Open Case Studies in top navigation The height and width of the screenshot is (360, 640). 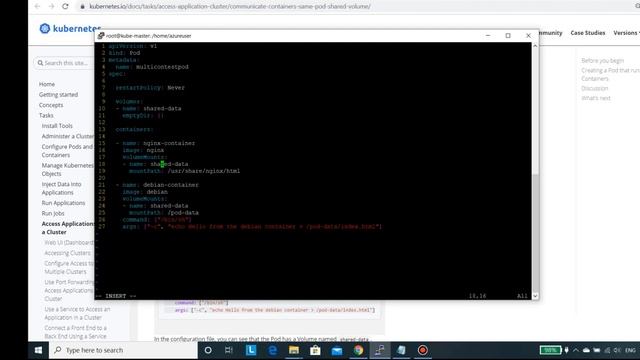tap(588, 33)
